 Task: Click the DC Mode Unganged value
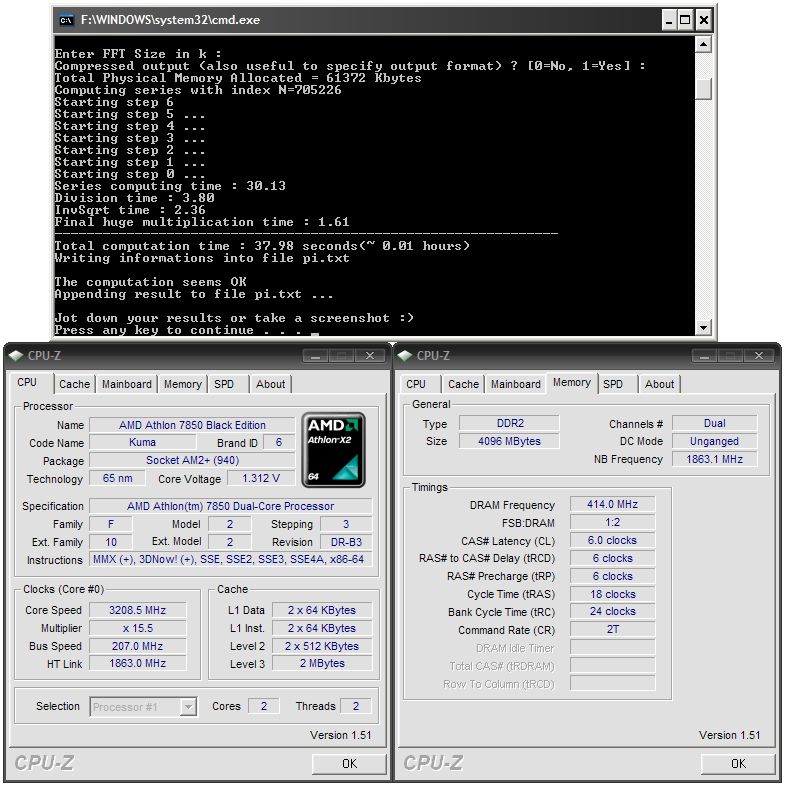pos(714,441)
